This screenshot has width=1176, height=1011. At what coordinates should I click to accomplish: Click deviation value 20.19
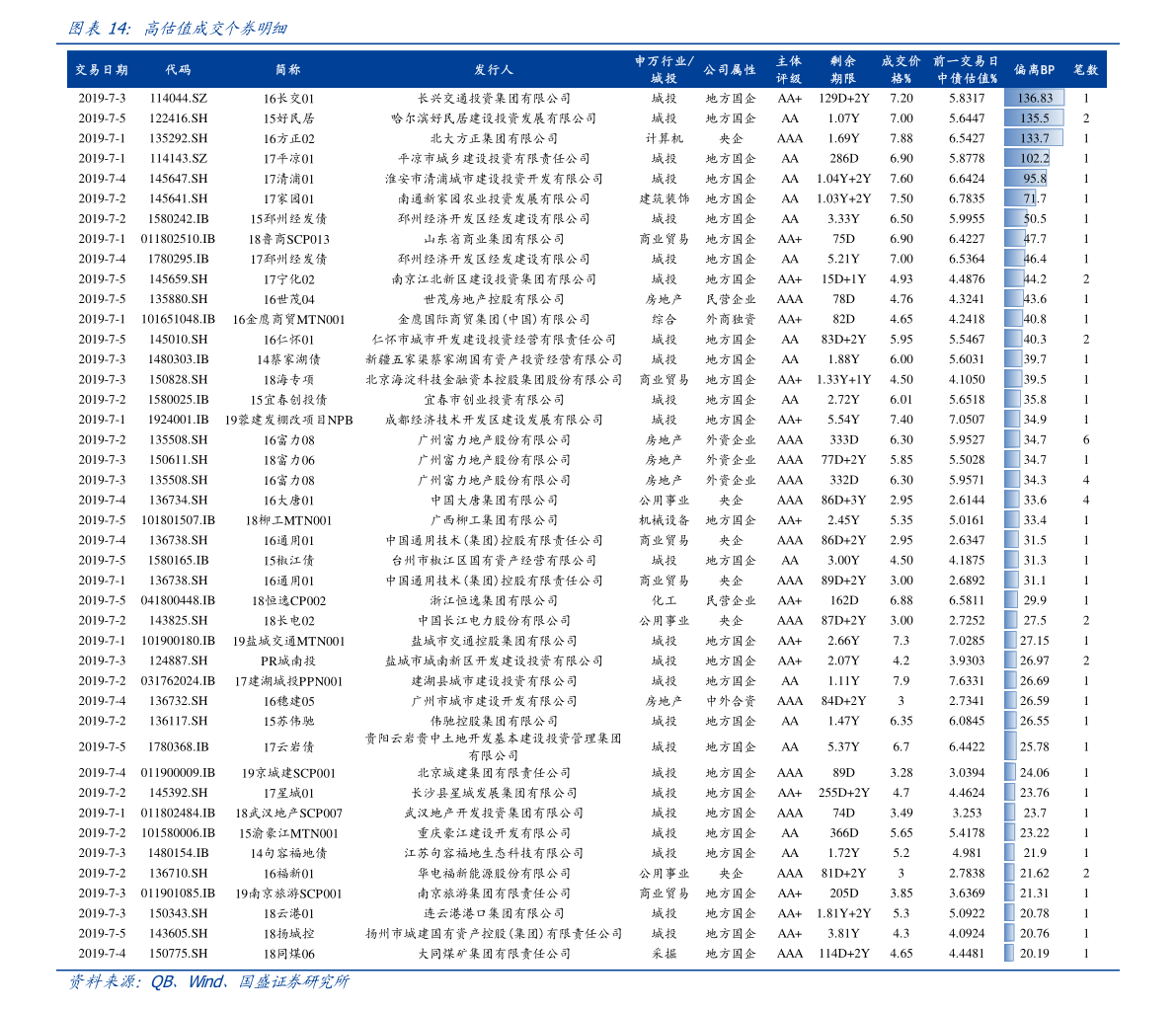[1034, 954]
